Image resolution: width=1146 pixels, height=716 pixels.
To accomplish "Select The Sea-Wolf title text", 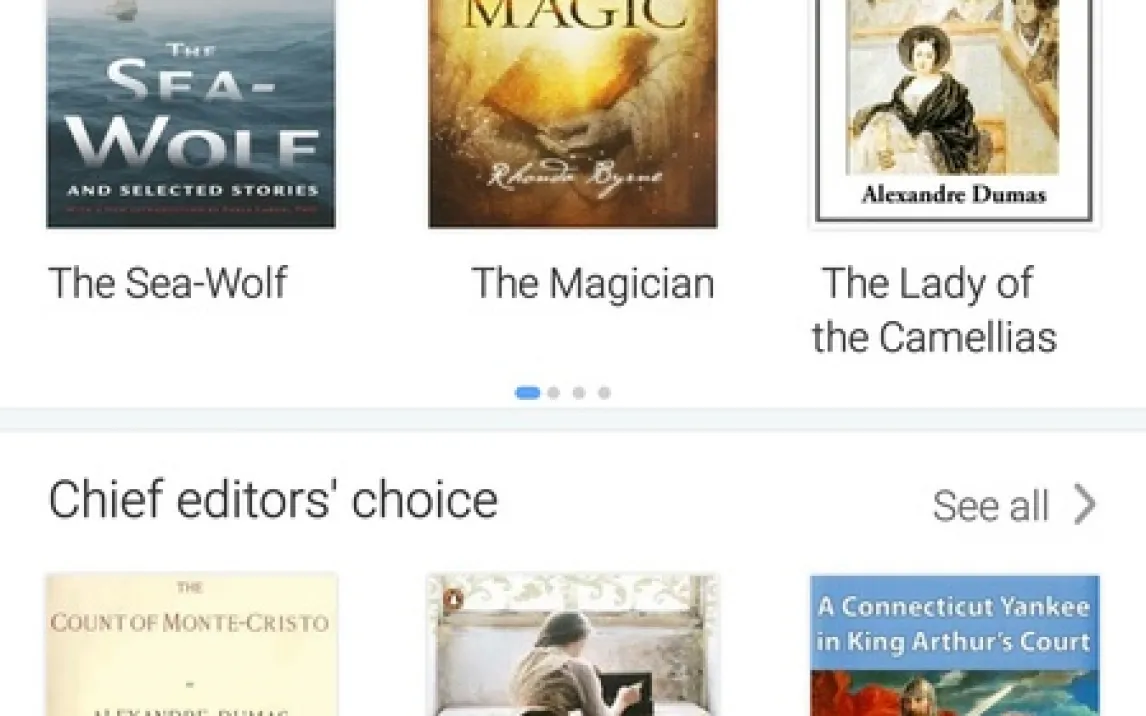I will click(167, 283).
